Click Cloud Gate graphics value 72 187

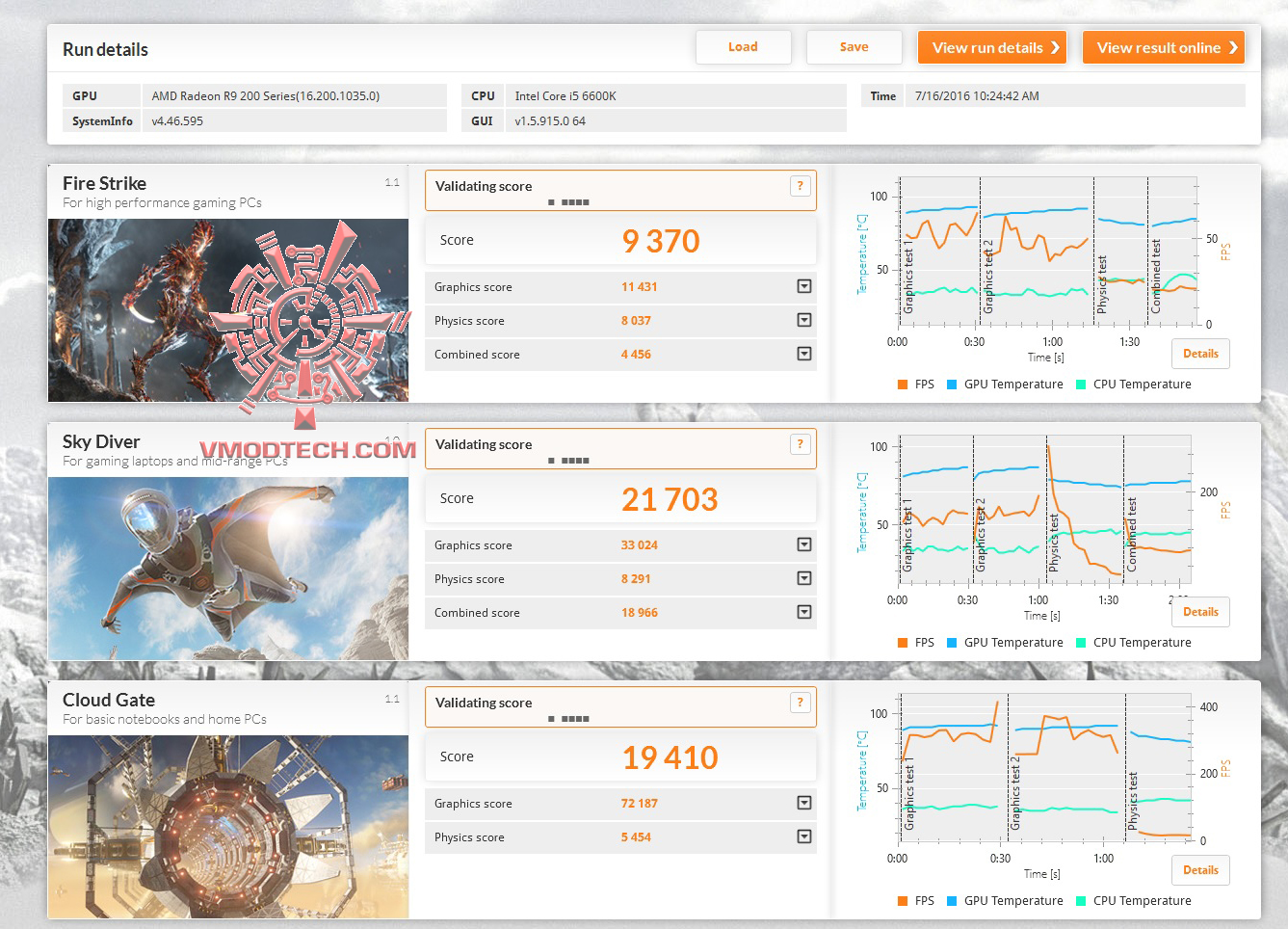(640, 804)
